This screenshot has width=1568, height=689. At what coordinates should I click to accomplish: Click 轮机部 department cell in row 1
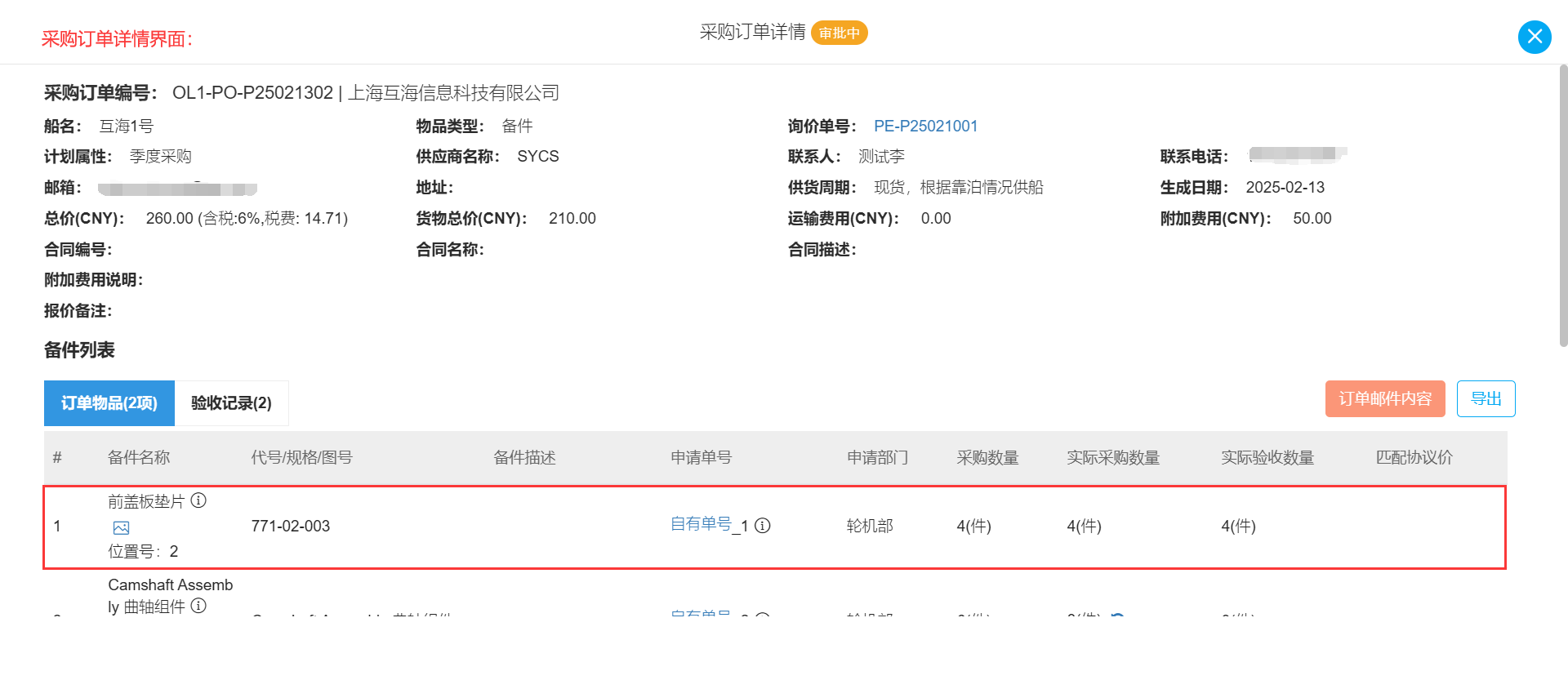870,527
